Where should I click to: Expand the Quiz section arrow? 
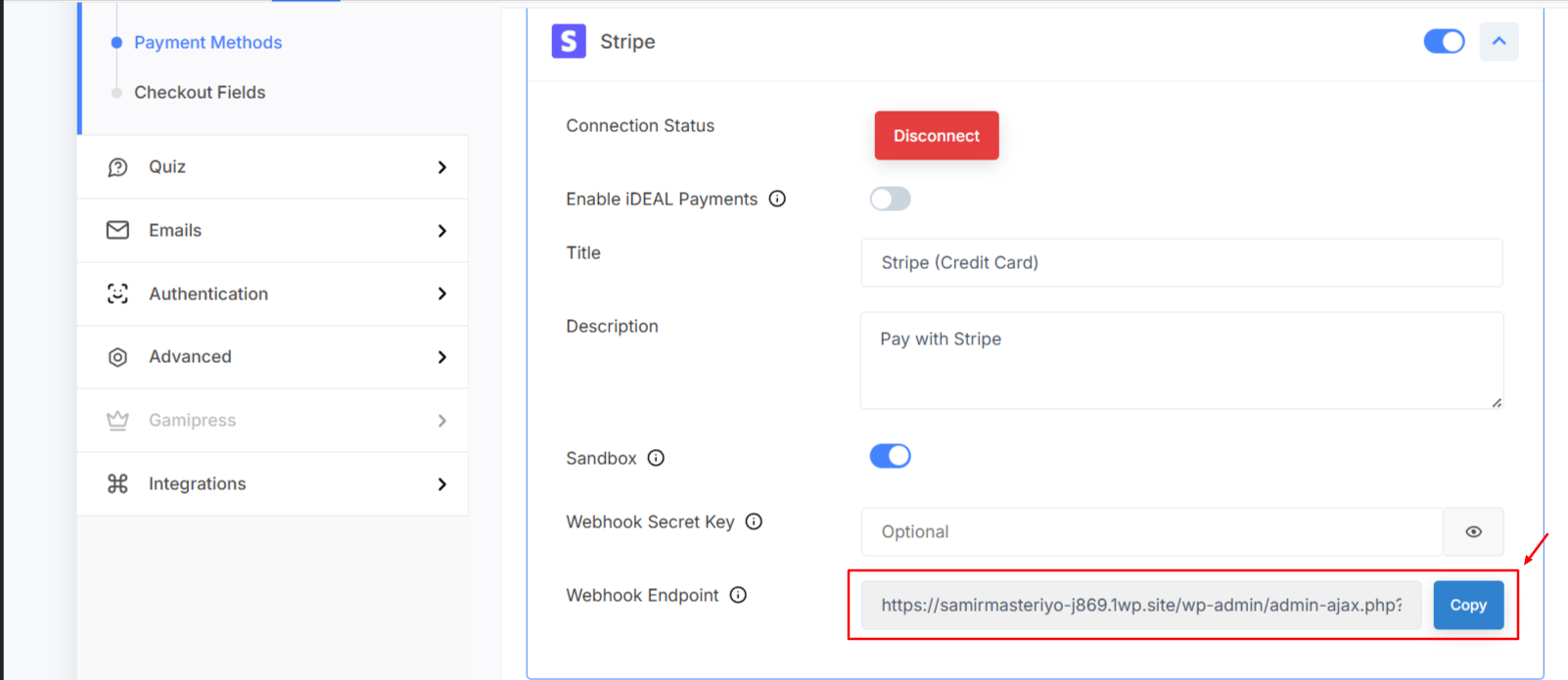(x=442, y=167)
